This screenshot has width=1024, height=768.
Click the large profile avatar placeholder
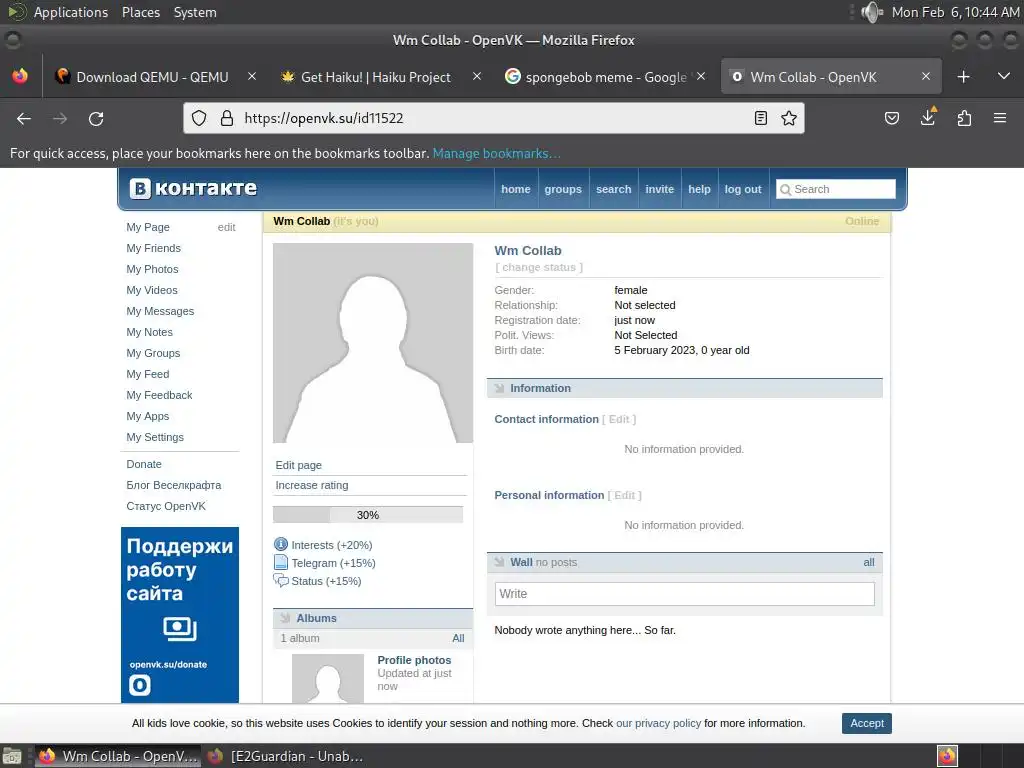tap(373, 343)
